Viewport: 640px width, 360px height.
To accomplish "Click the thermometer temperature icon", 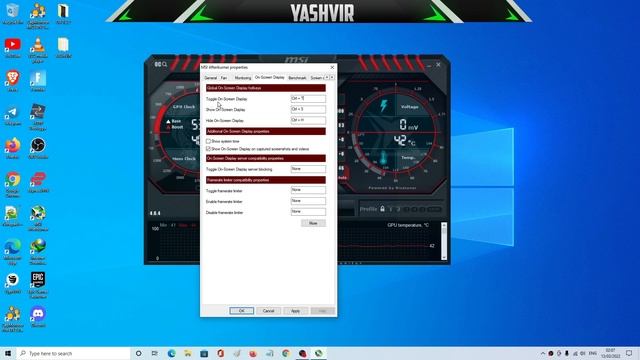I will [383, 158].
